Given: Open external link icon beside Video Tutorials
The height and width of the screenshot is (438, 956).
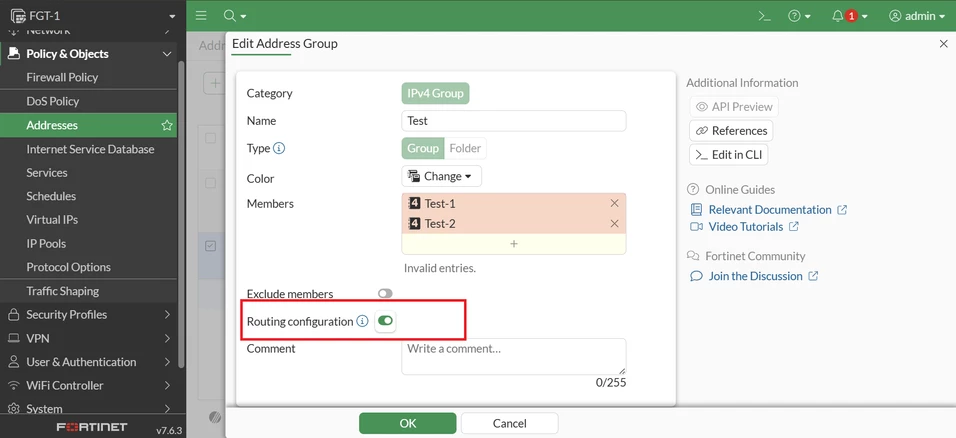Looking at the screenshot, I should coord(793,226).
